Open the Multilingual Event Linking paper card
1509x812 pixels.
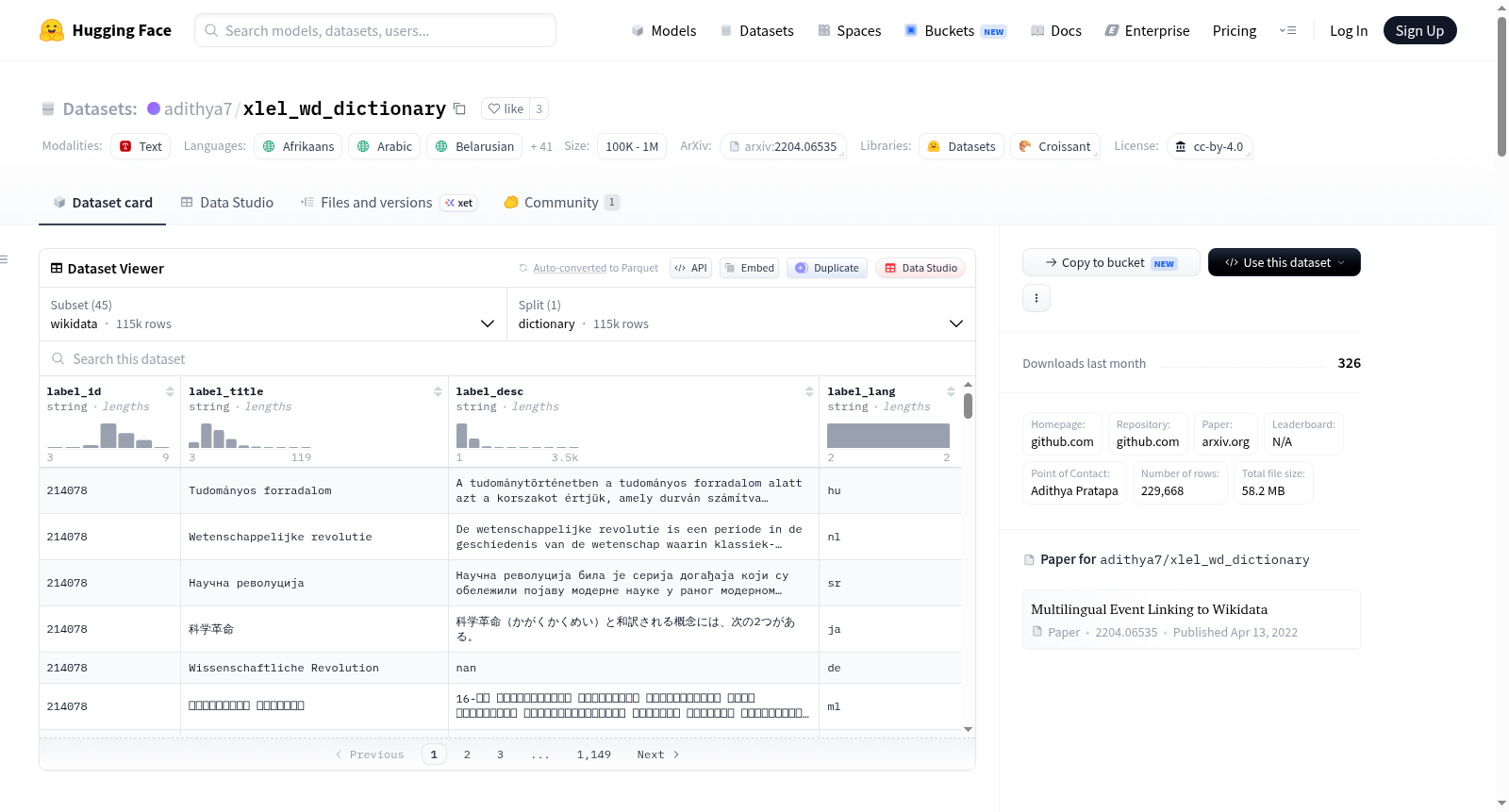[x=1191, y=620]
